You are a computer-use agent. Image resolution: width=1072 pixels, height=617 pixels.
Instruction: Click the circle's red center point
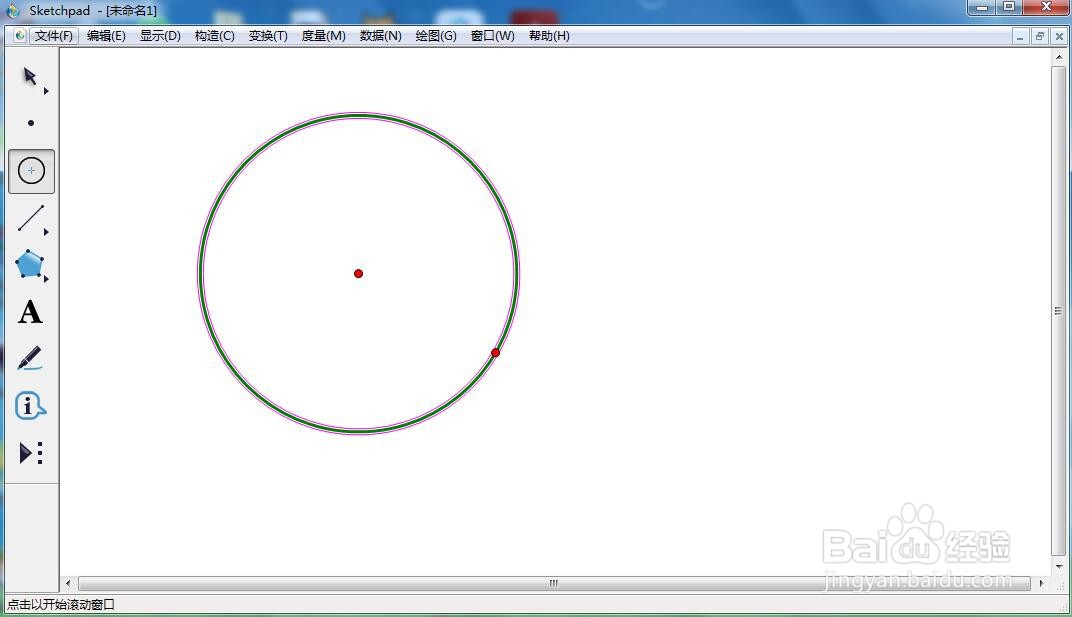coord(358,274)
